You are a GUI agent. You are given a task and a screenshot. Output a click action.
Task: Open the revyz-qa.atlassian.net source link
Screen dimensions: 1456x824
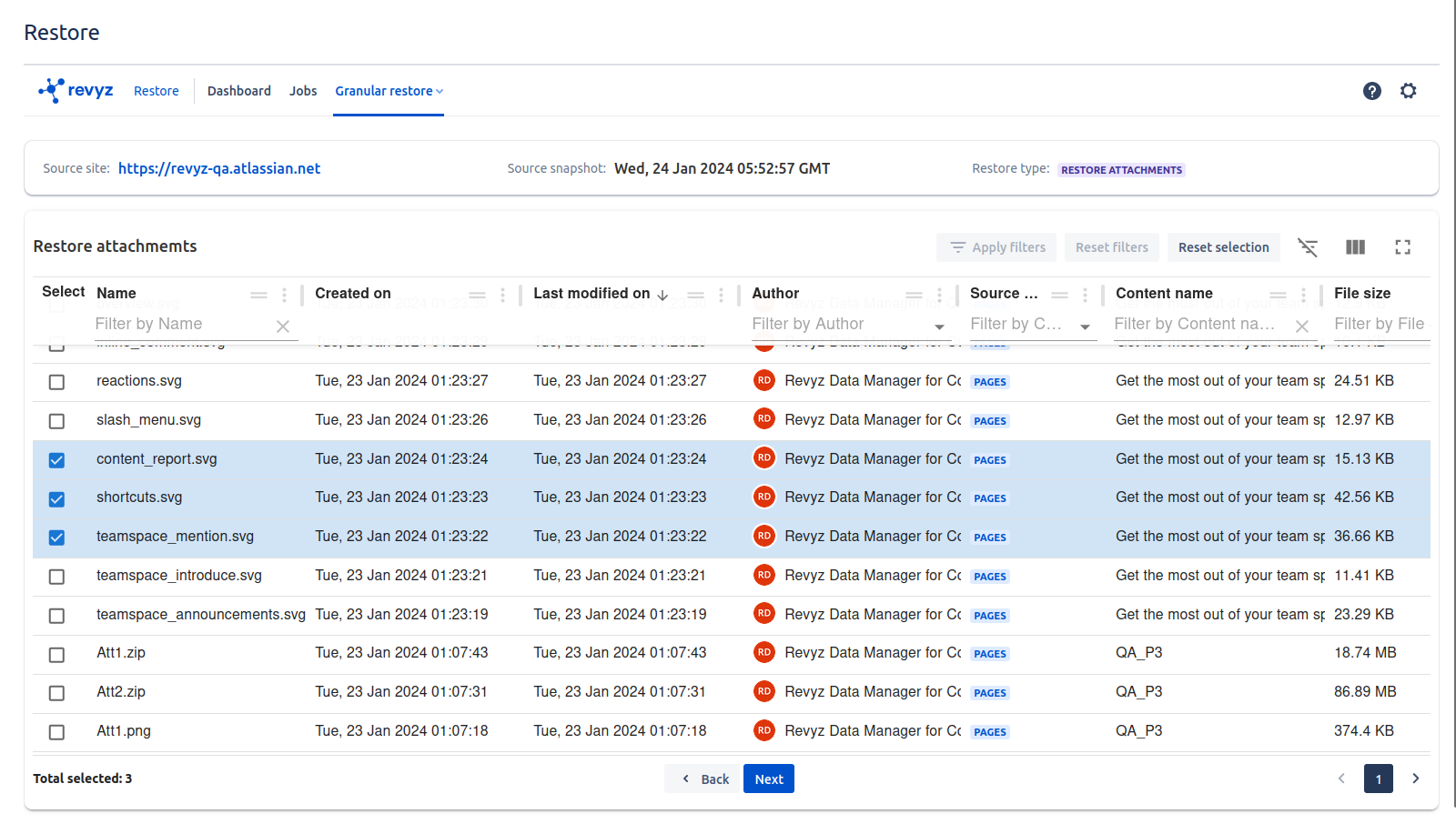219,168
